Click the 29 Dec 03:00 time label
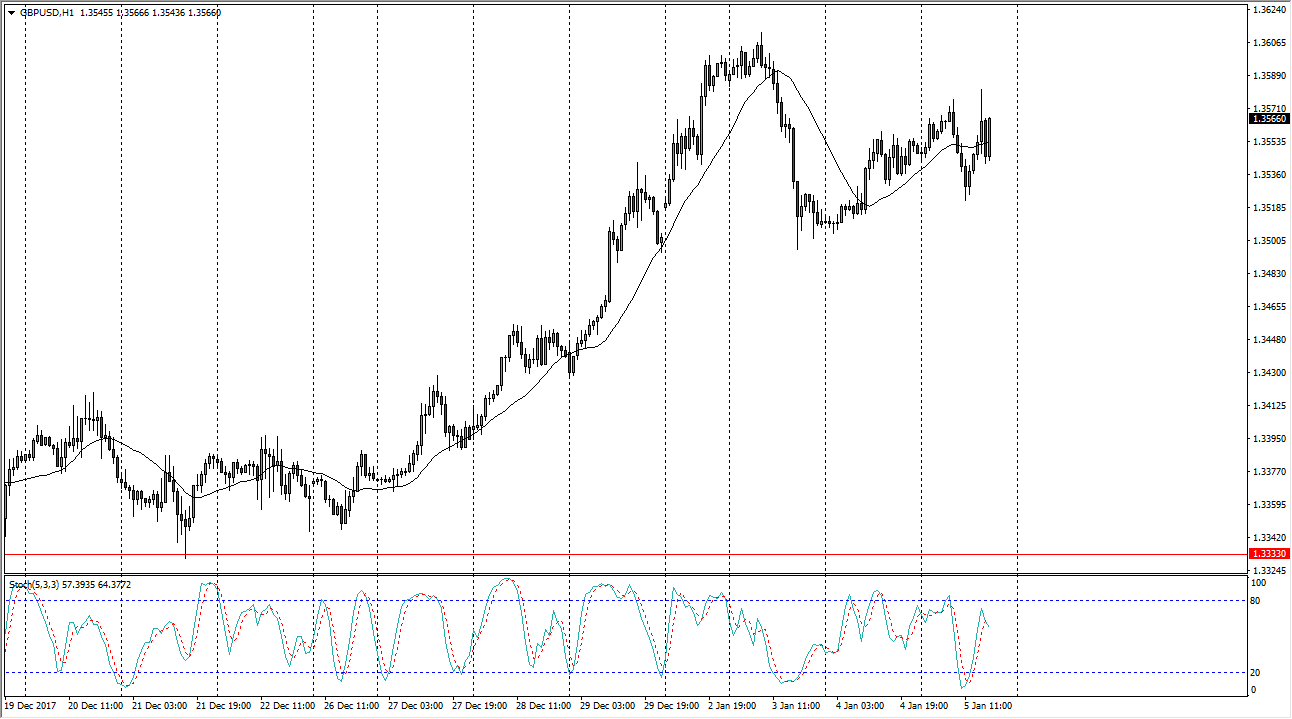This screenshot has height=719, width=1292. pos(607,706)
